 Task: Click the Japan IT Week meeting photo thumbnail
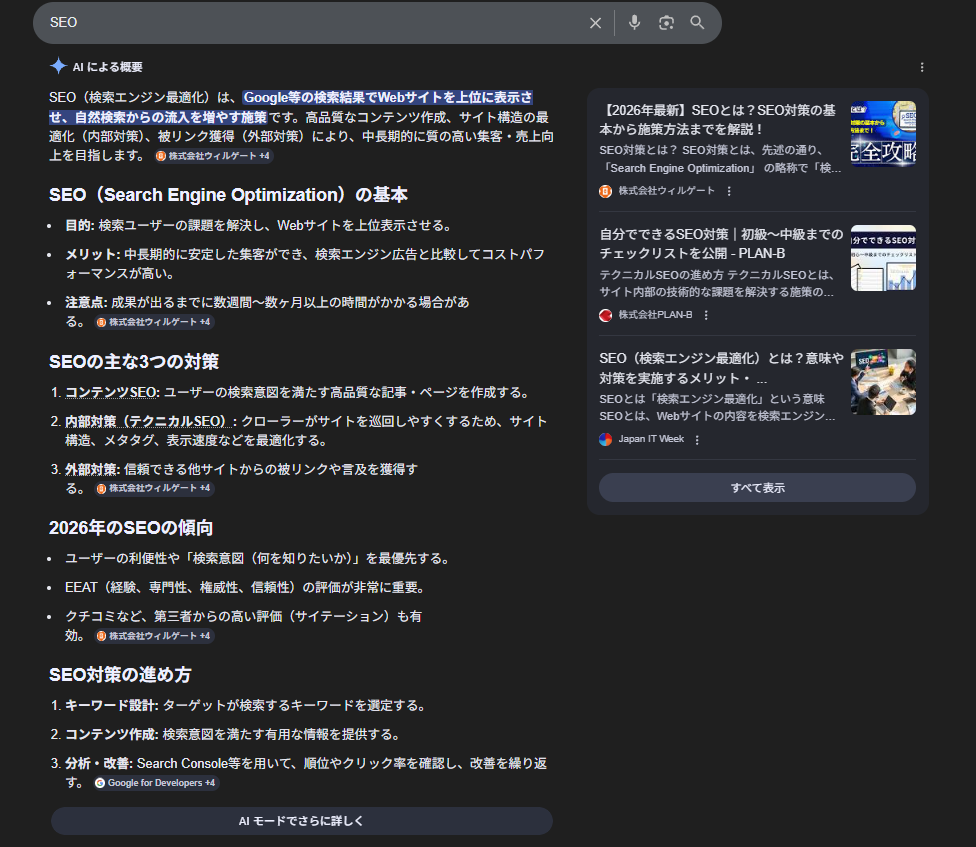point(883,382)
